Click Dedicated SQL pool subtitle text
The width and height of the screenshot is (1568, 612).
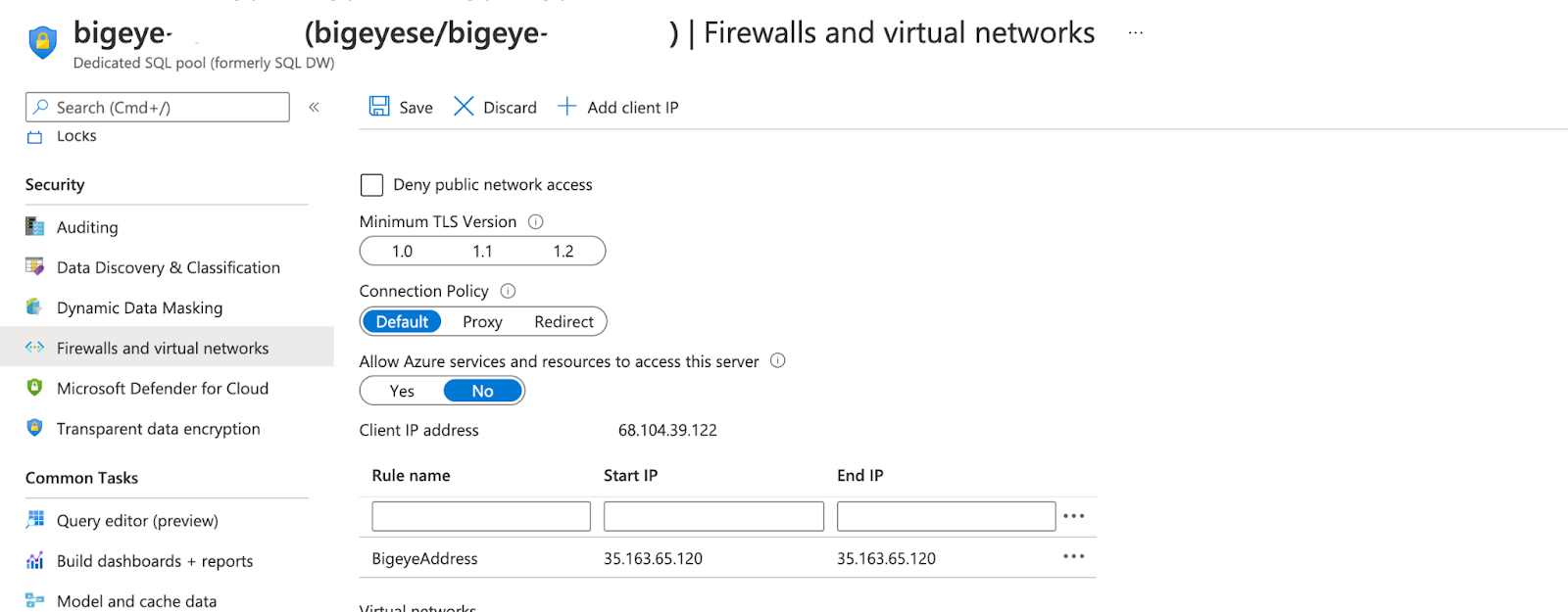pyautogui.click(x=204, y=63)
